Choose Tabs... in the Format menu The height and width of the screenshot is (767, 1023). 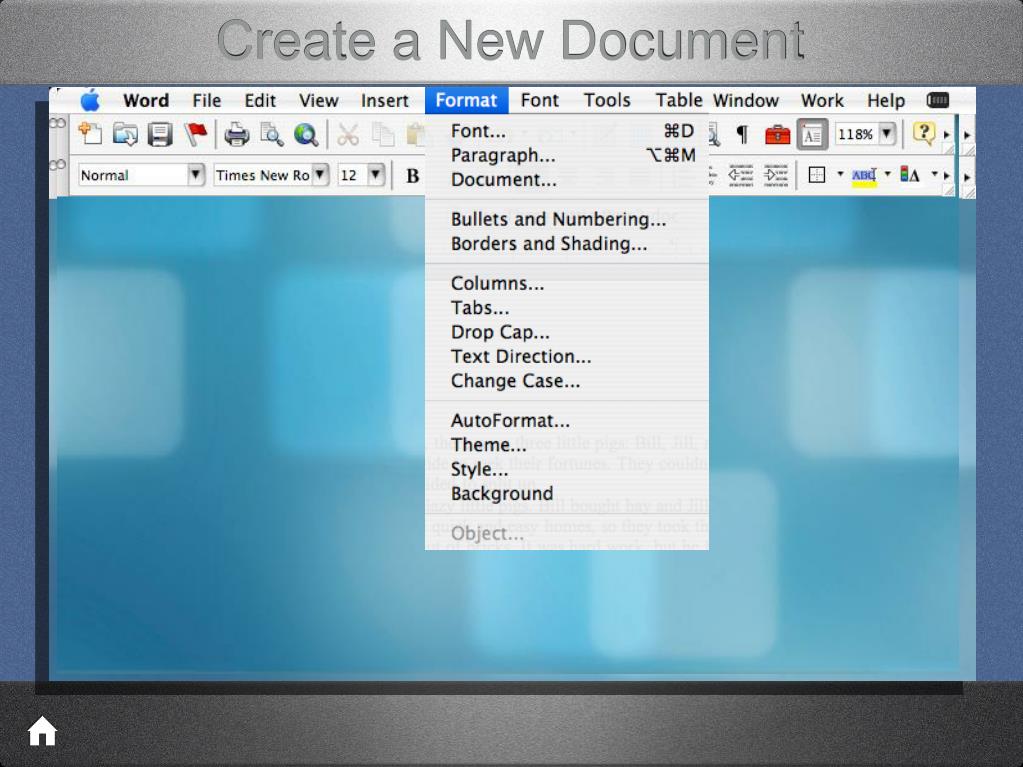pos(567,308)
